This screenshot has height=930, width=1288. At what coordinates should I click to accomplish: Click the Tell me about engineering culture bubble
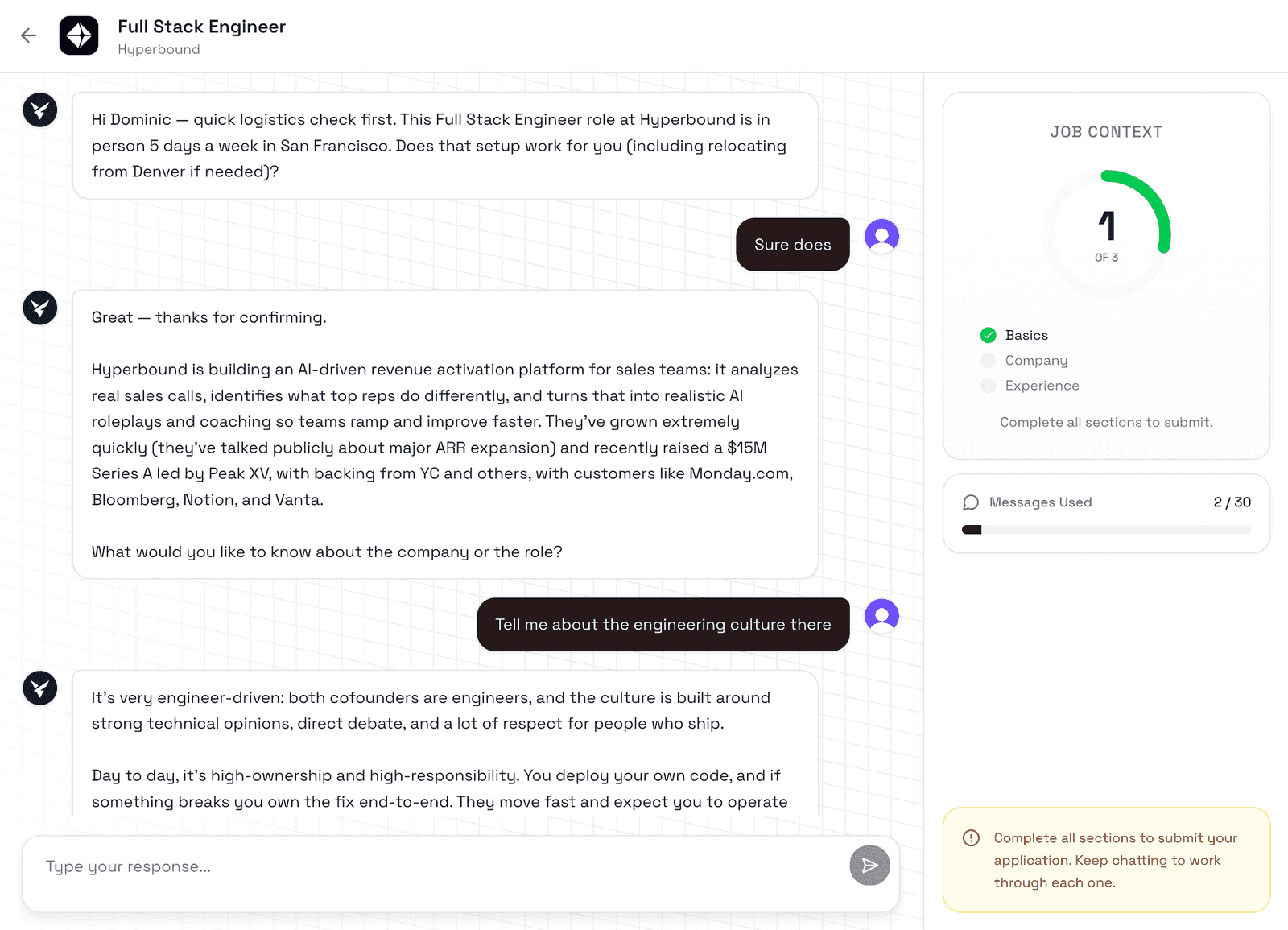(x=663, y=625)
